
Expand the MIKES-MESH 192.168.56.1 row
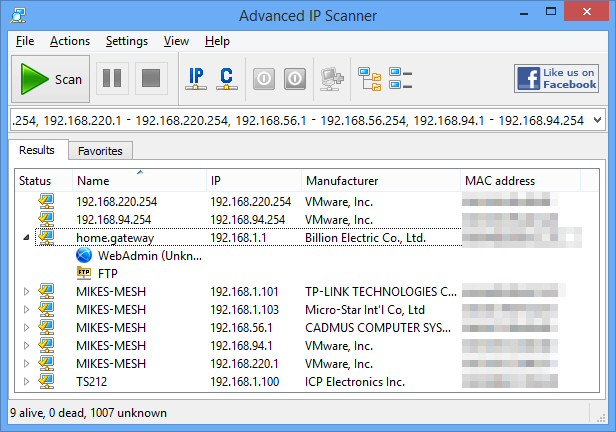tap(26, 328)
